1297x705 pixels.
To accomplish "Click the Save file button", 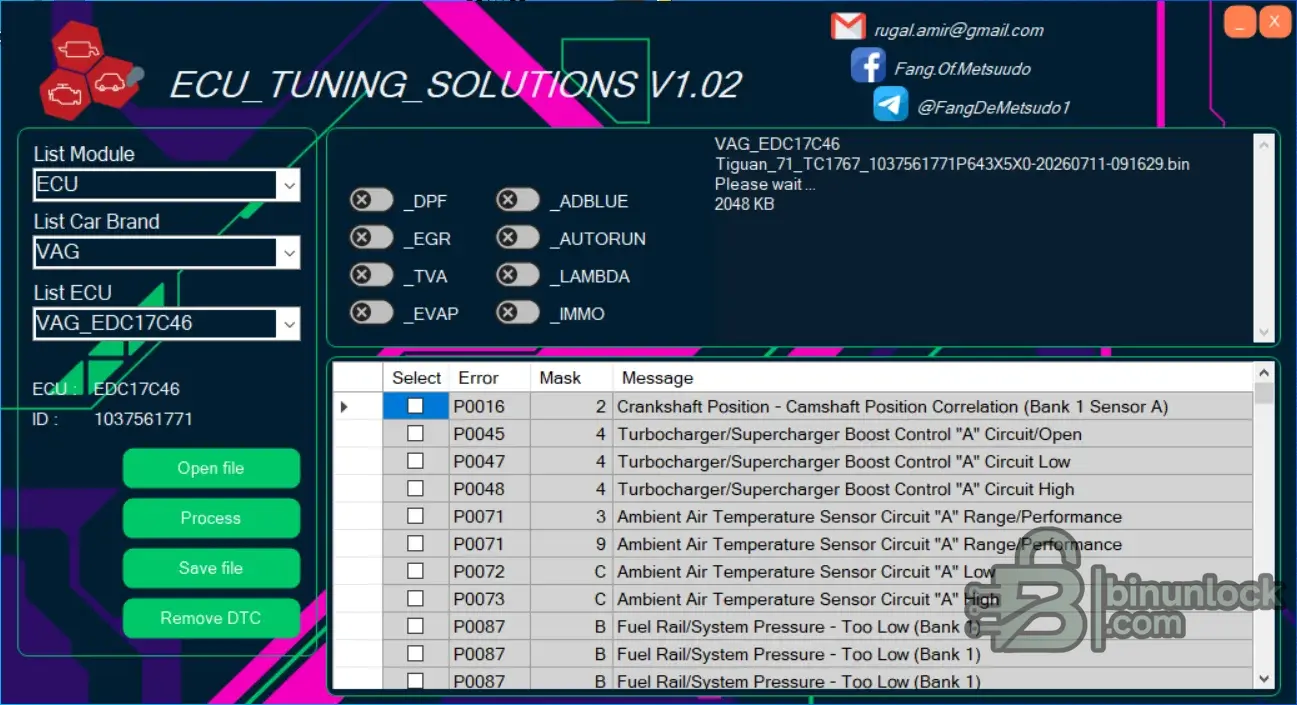I will tap(211, 568).
